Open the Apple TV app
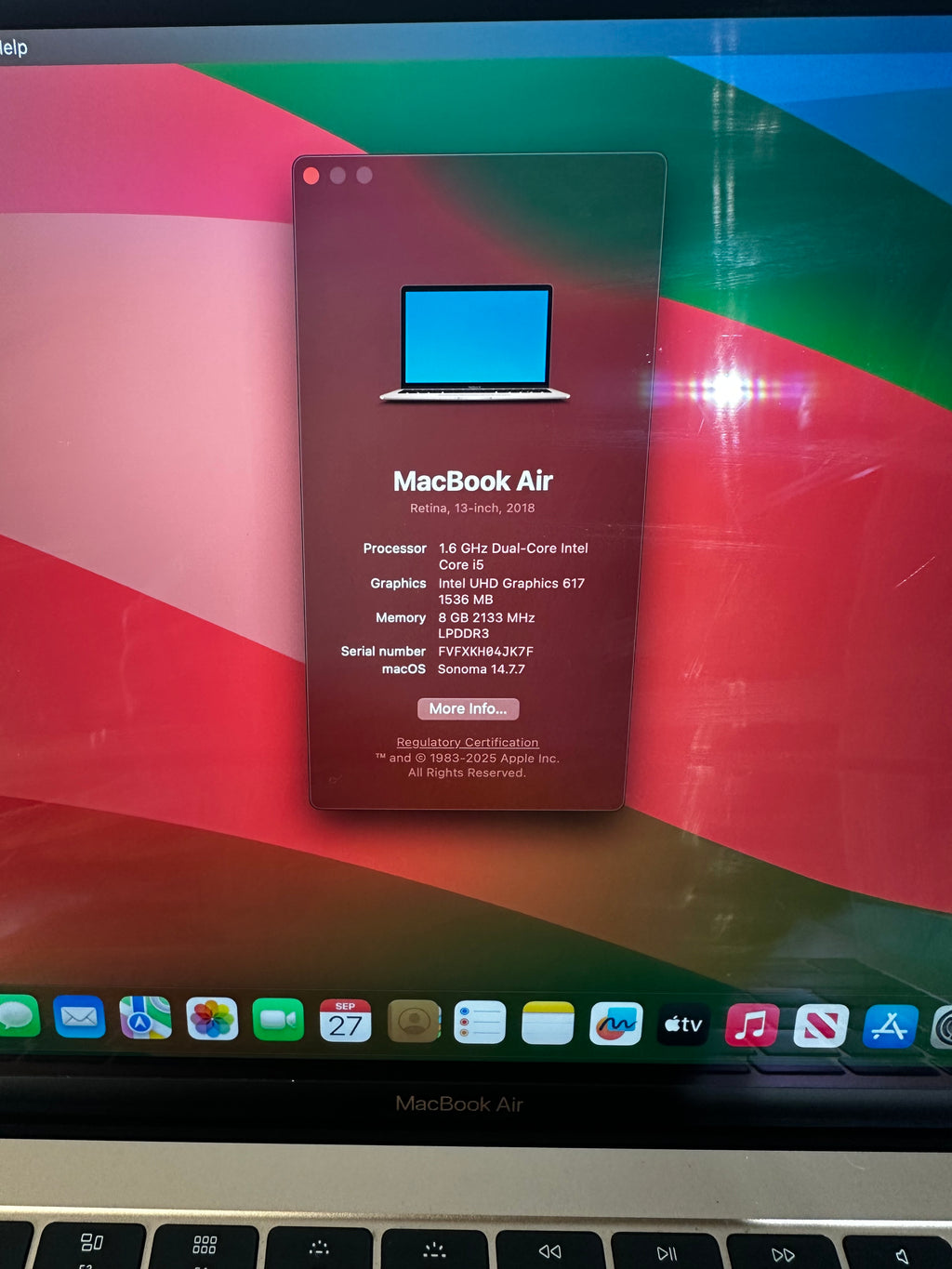The image size is (952, 1269). point(683,1024)
